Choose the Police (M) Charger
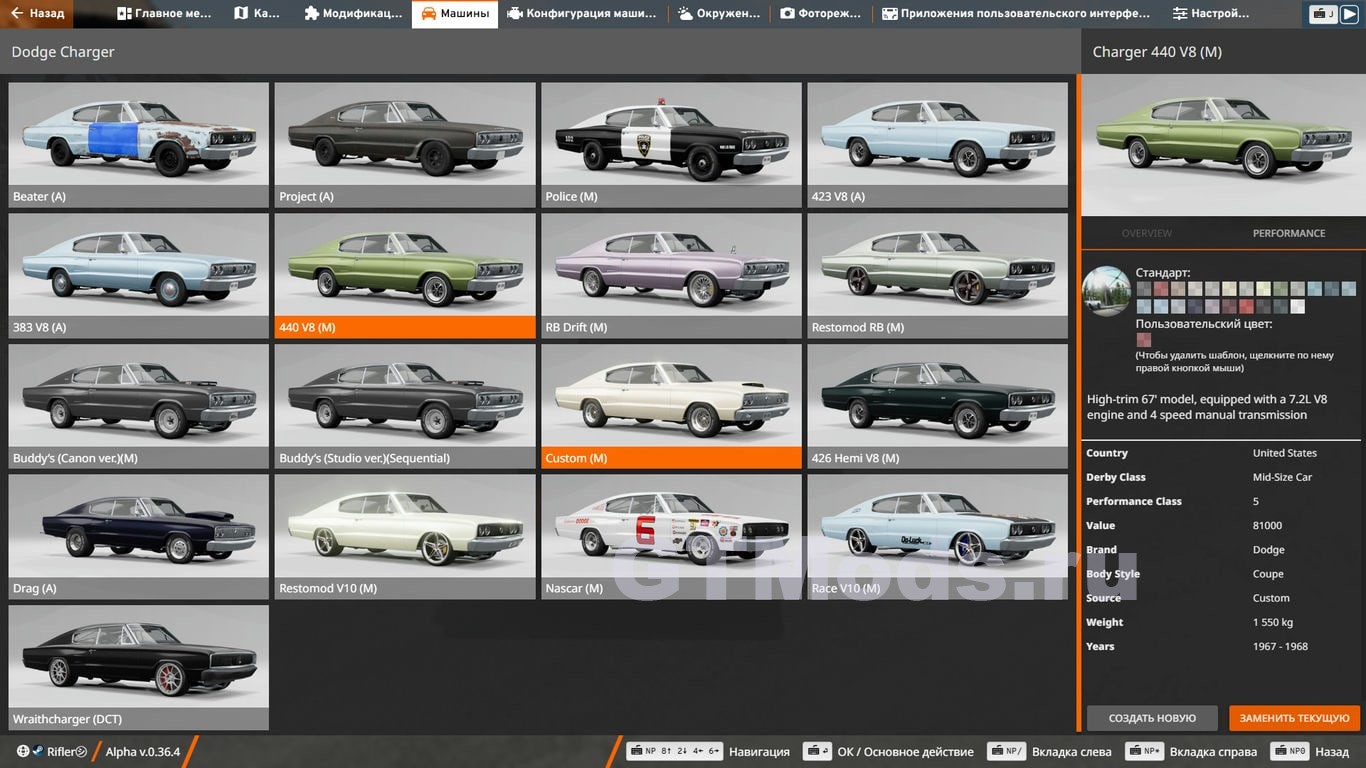This screenshot has width=1366, height=768. point(671,144)
